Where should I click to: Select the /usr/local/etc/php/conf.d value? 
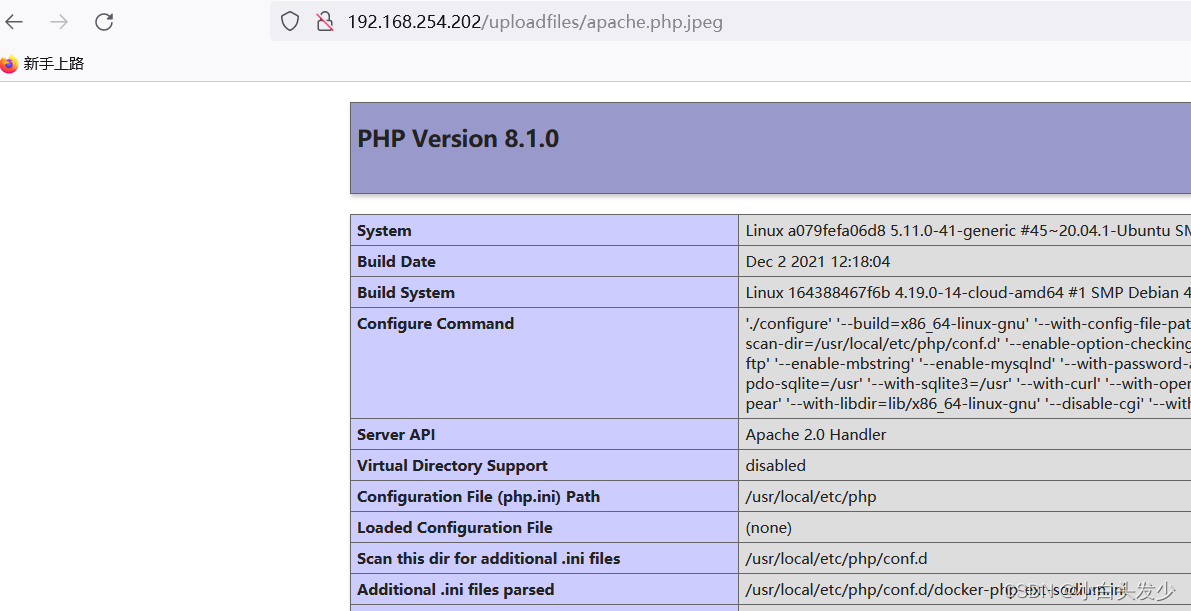click(x=836, y=559)
